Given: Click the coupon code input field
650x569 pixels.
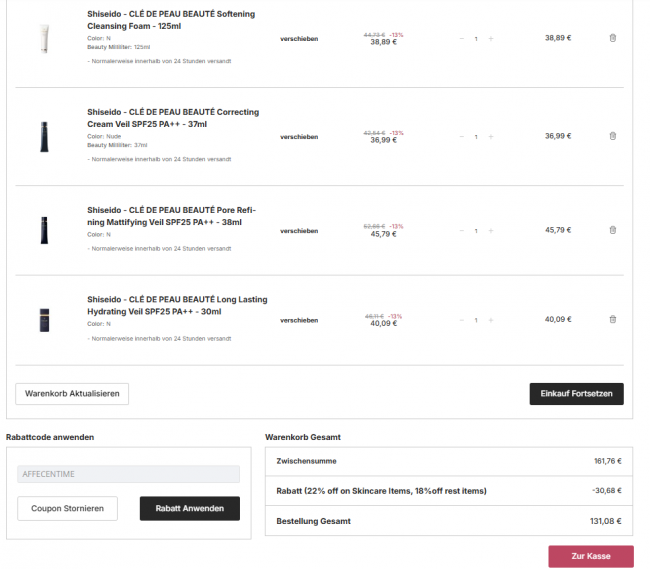Looking at the screenshot, I should coord(128,474).
